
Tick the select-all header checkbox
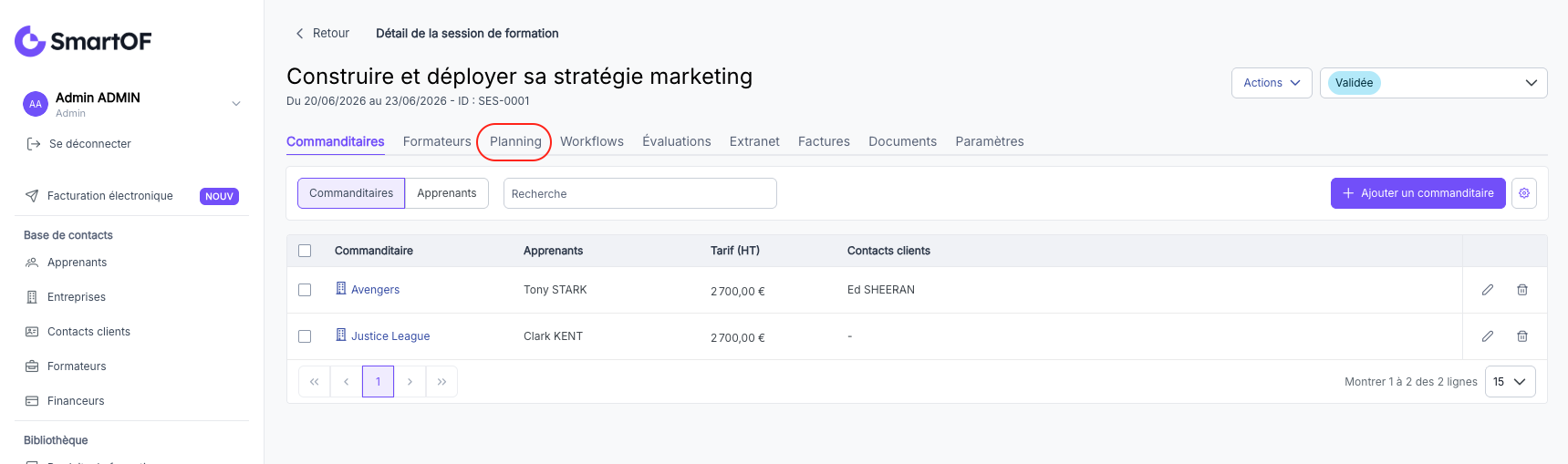coord(305,251)
